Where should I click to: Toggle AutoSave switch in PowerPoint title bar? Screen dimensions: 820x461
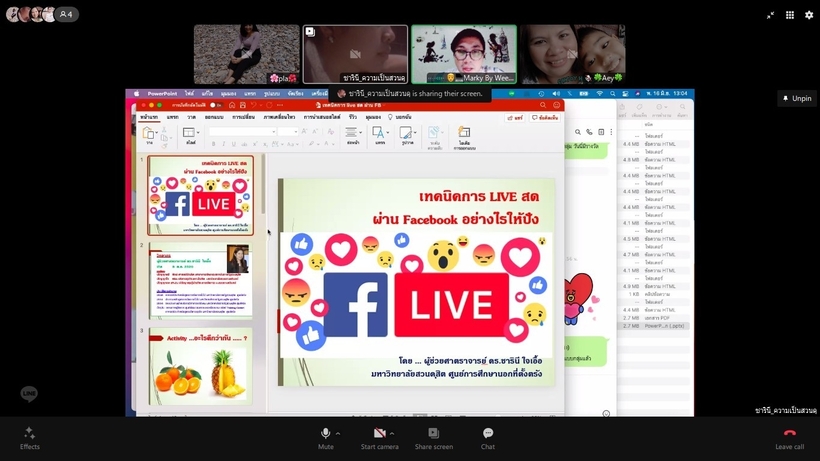tap(216, 105)
